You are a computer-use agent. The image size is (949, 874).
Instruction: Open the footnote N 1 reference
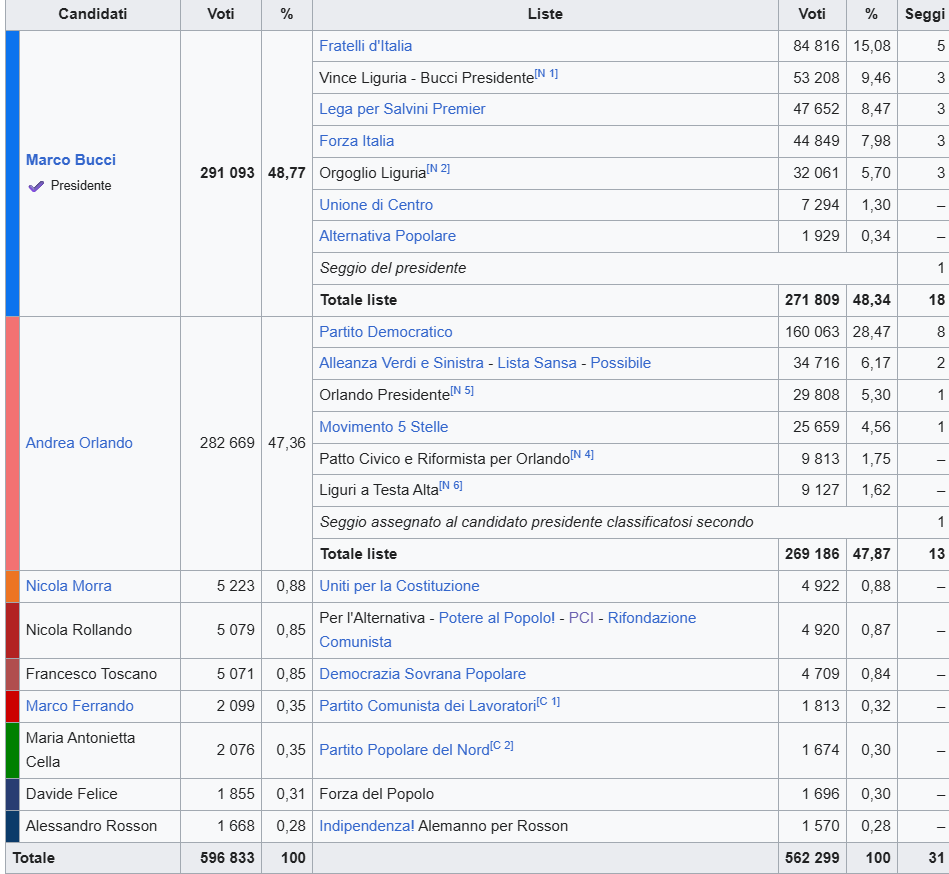coord(546,74)
